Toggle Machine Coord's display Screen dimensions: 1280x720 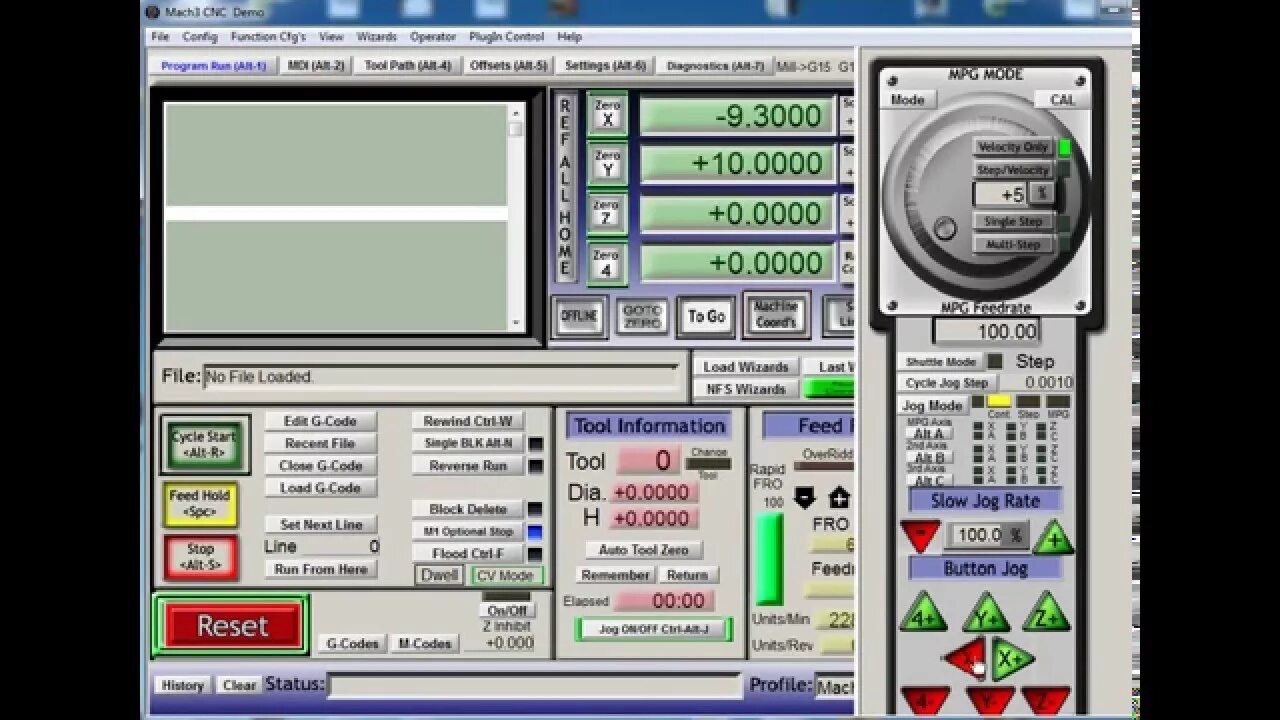click(776, 315)
